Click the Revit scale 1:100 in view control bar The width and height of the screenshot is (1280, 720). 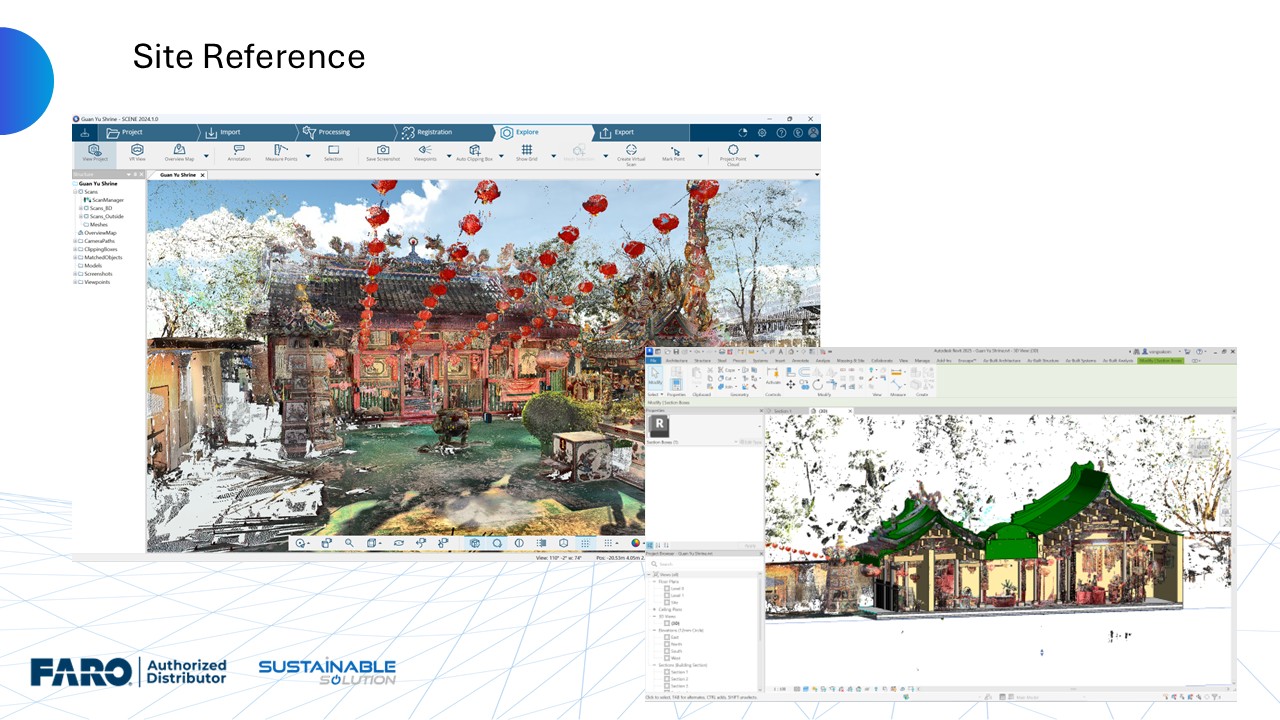tap(779, 689)
